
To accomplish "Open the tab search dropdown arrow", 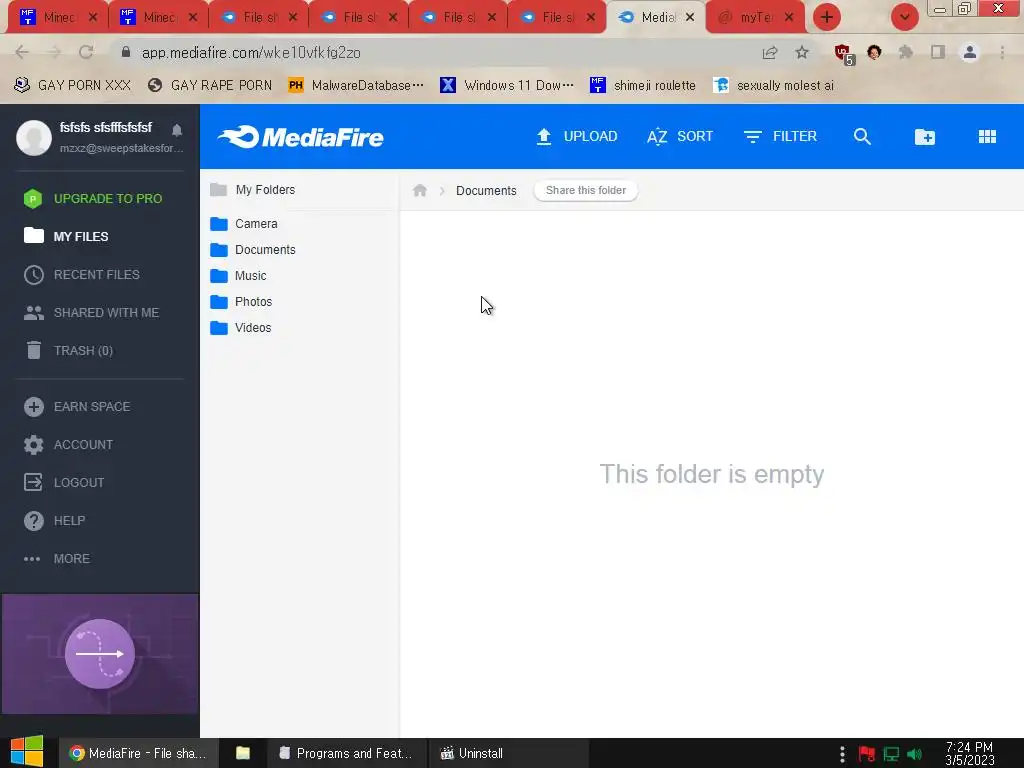I will coord(904,17).
